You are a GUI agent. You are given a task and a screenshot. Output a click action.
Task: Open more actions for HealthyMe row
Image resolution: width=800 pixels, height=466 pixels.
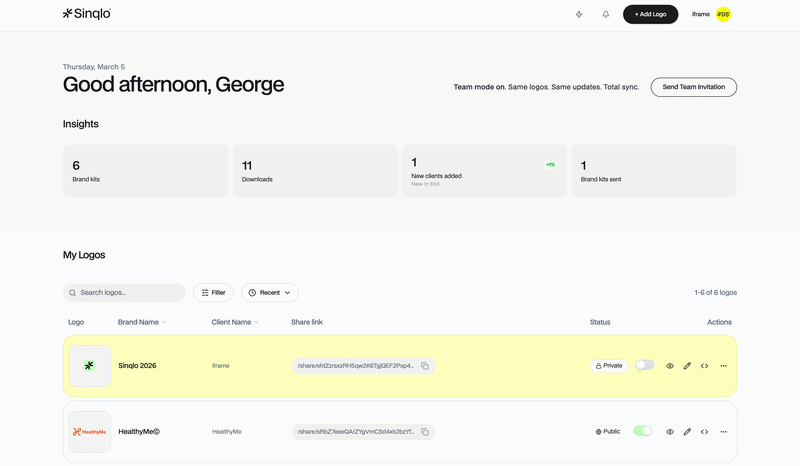[x=724, y=432]
